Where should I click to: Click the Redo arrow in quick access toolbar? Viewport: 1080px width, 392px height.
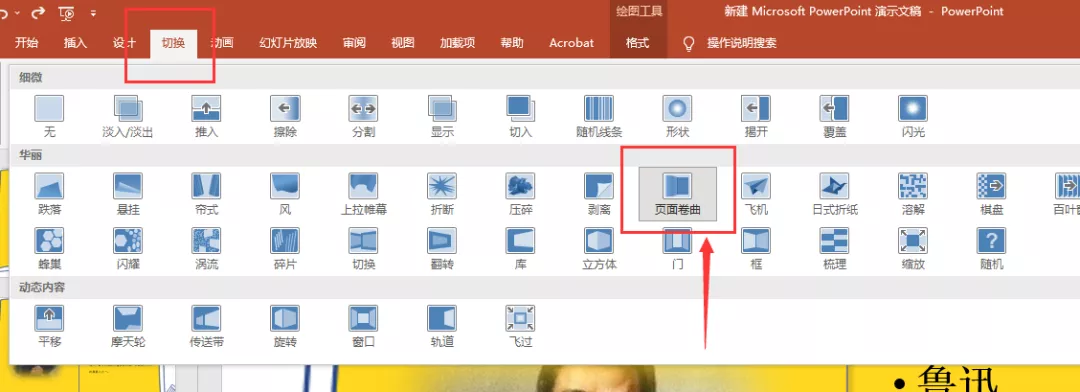pyautogui.click(x=39, y=12)
